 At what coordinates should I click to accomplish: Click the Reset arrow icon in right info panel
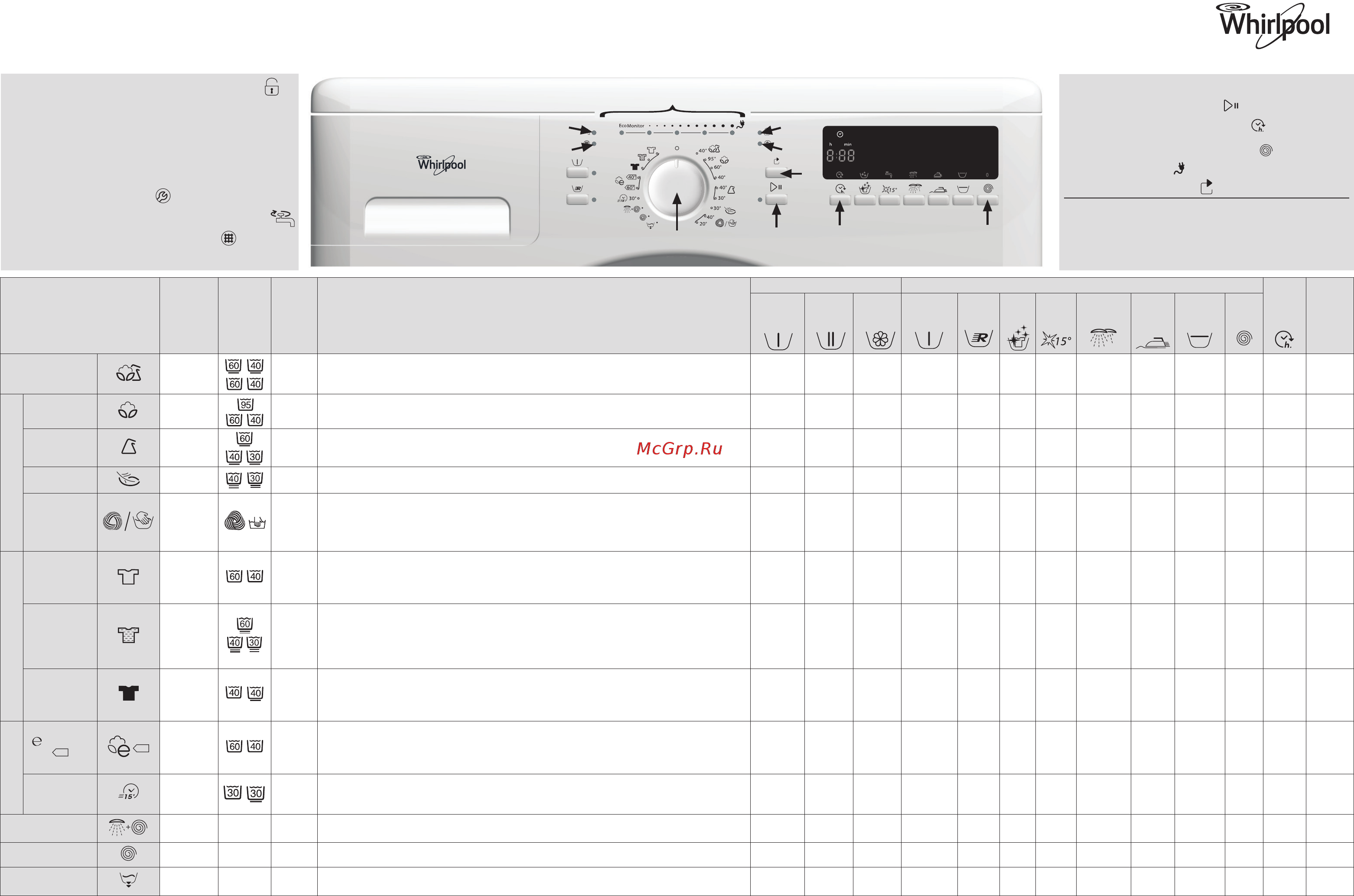point(1207,187)
